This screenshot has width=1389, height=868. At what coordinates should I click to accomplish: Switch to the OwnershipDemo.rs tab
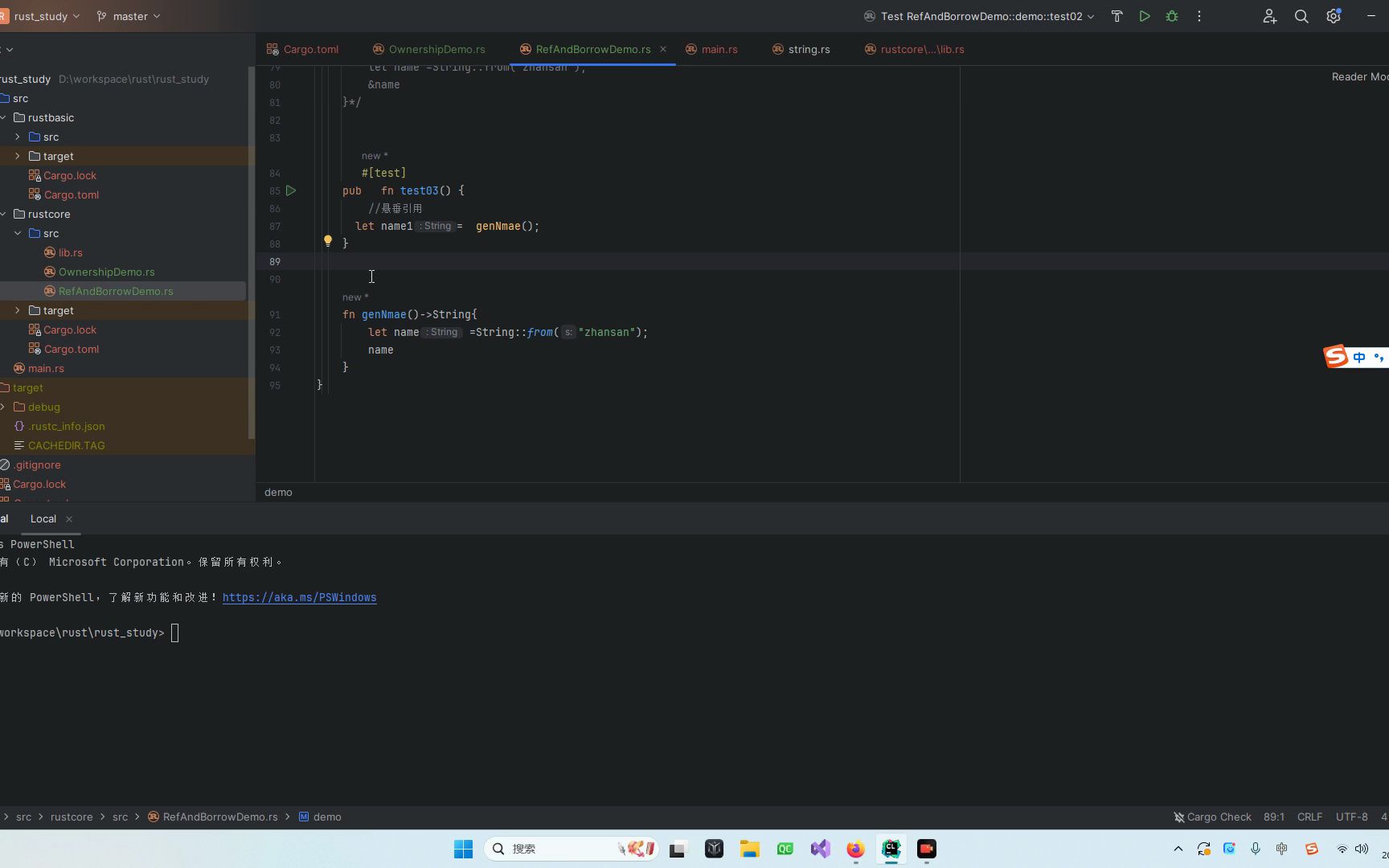click(x=429, y=49)
